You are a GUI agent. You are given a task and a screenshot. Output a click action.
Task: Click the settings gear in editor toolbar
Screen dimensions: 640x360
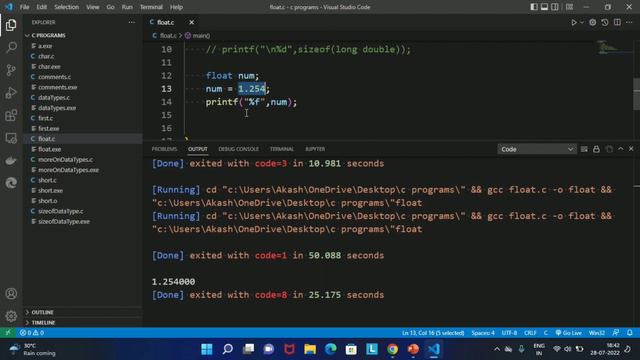593,22
